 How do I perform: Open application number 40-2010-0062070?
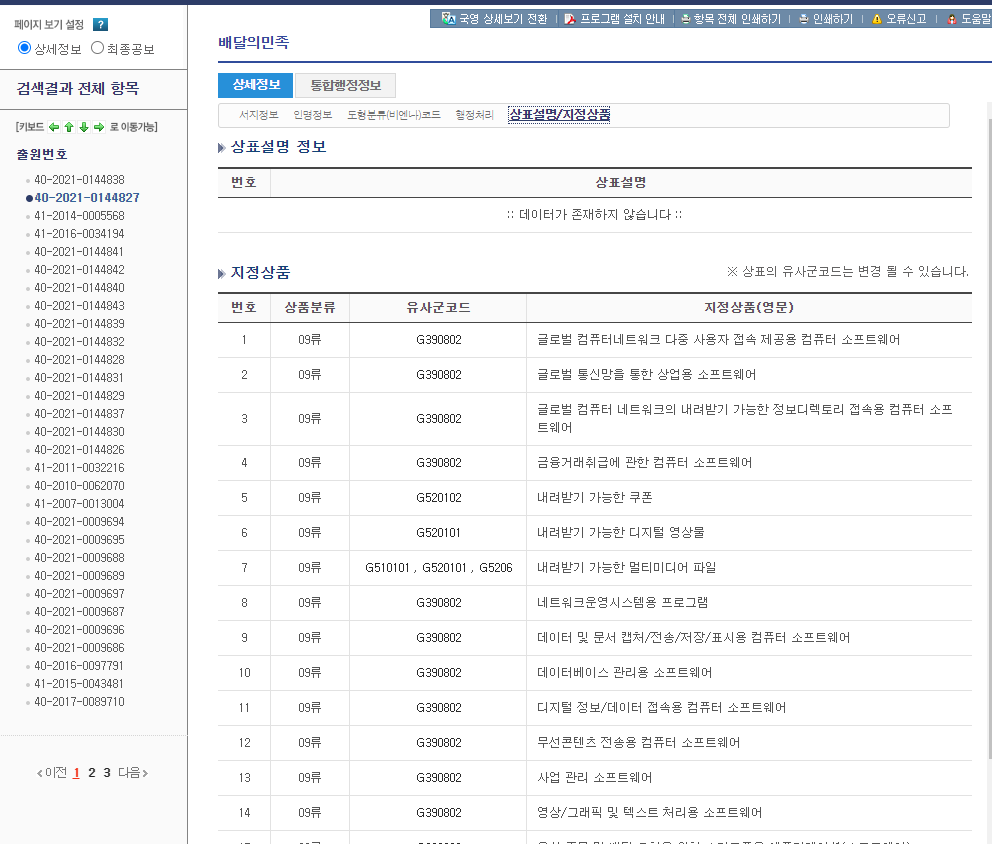coord(79,486)
